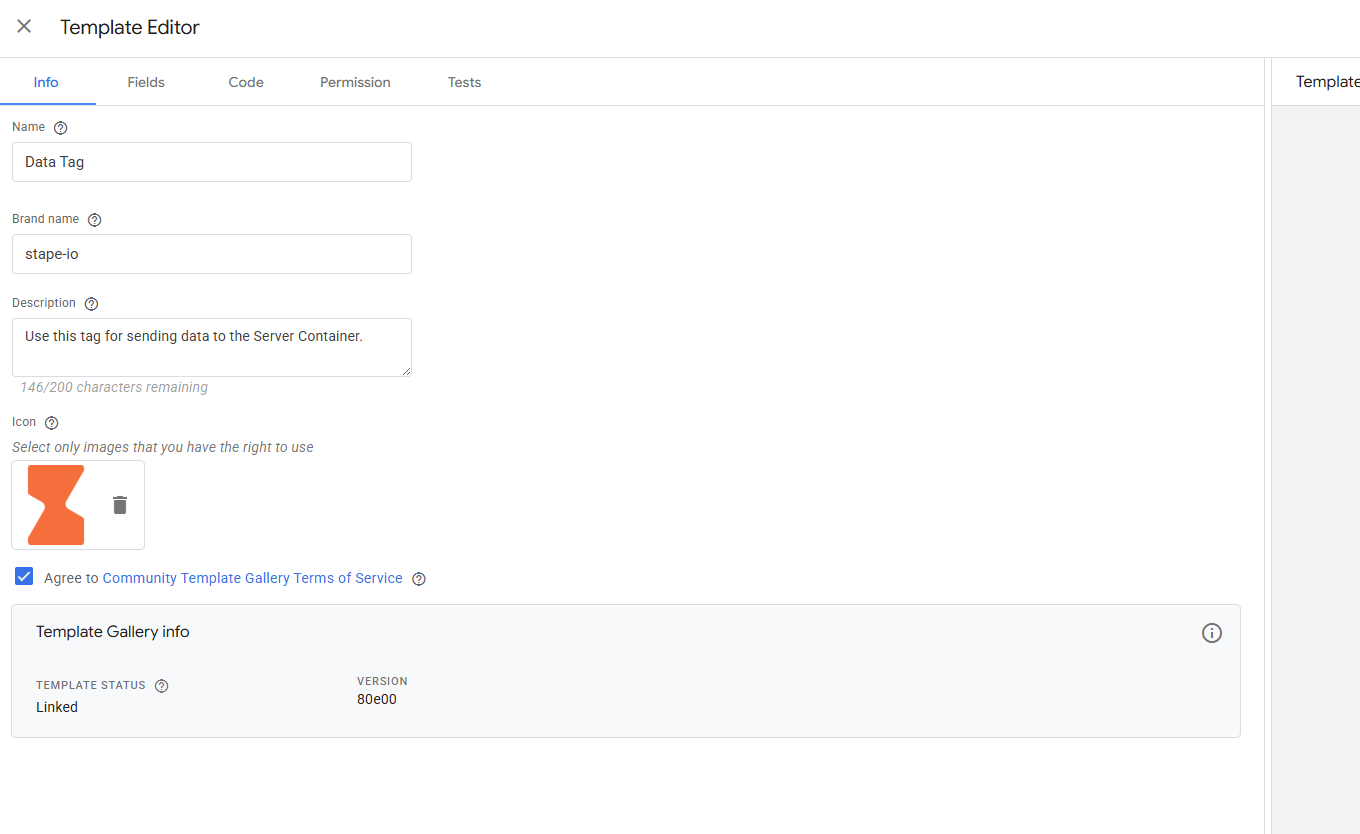Go to the Permission tab
1360x834 pixels.
[x=355, y=82]
